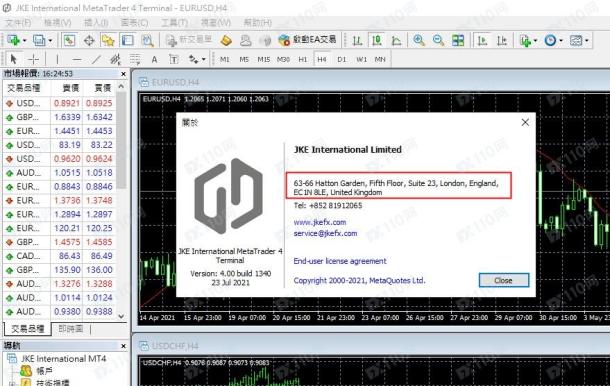Screen dimensions: 610x386
Task: Close the Market Watch panel
Action: tap(123, 74)
